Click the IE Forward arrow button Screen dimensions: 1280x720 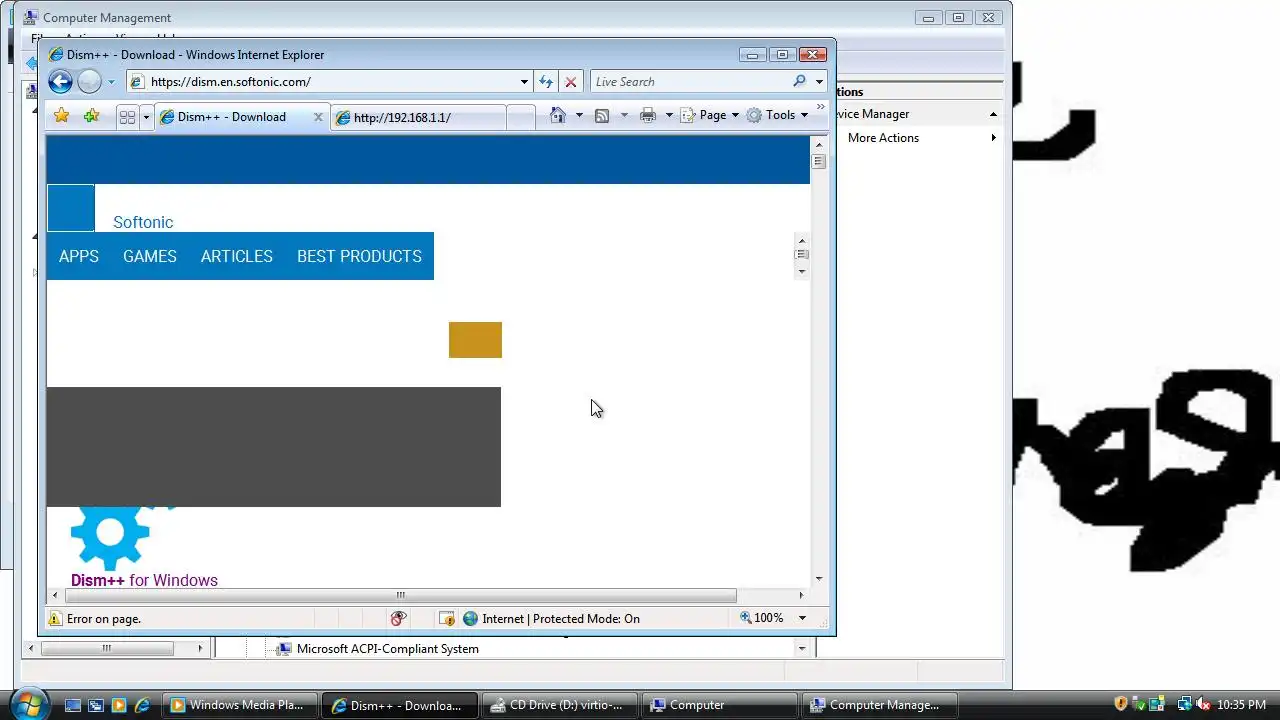[x=89, y=82]
